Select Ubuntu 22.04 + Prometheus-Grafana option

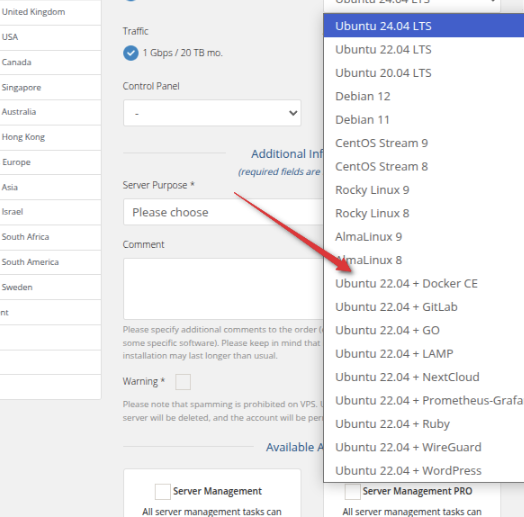(x=424, y=400)
